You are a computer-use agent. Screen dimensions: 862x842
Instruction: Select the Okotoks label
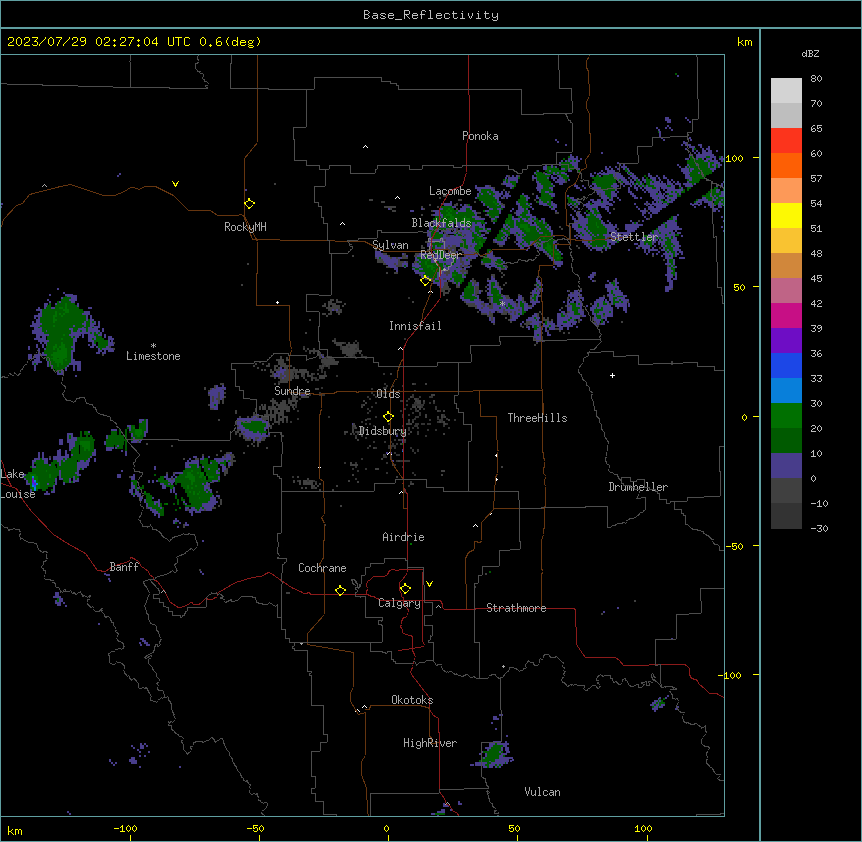pyautogui.click(x=412, y=700)
